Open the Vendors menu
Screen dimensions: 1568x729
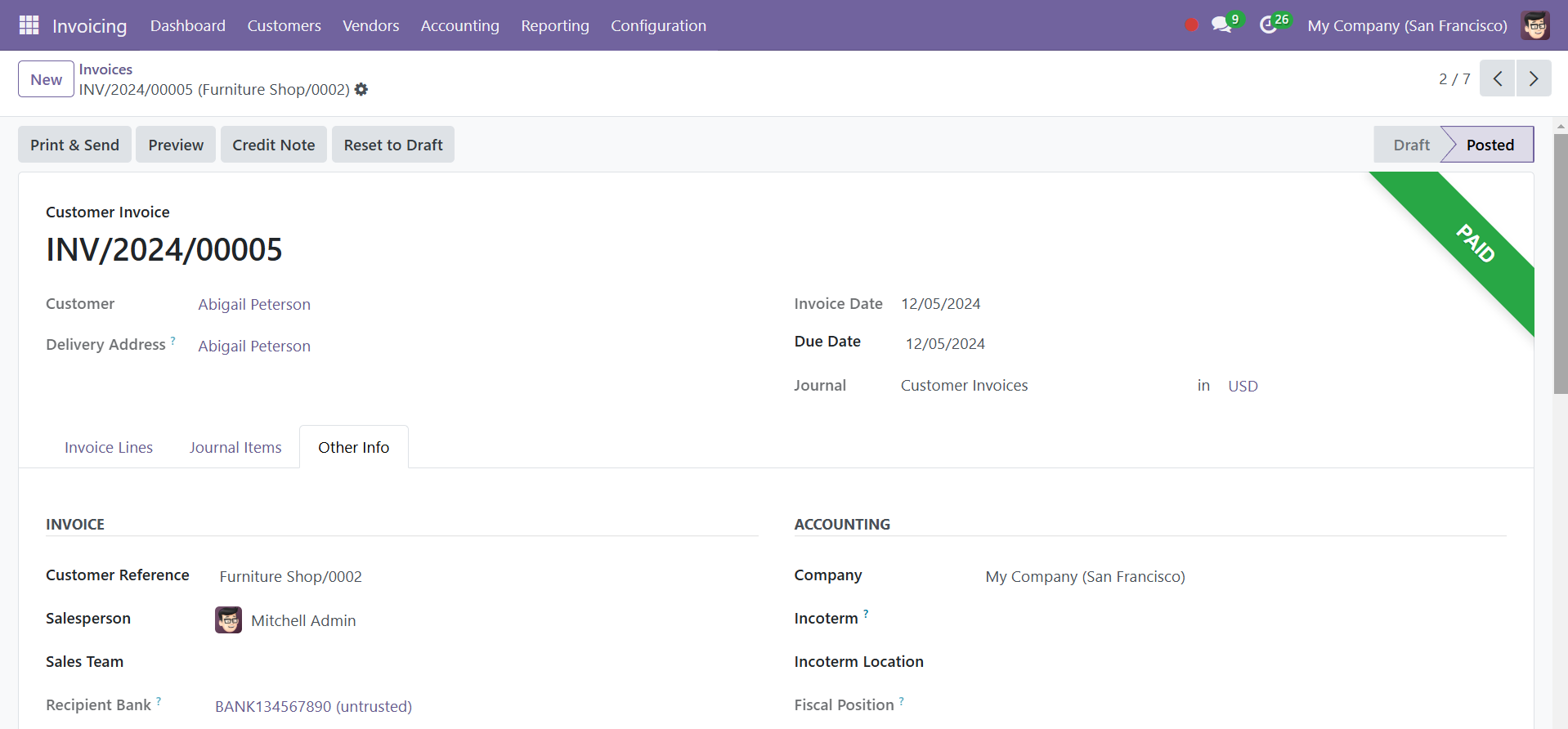[x=371, y=25]
